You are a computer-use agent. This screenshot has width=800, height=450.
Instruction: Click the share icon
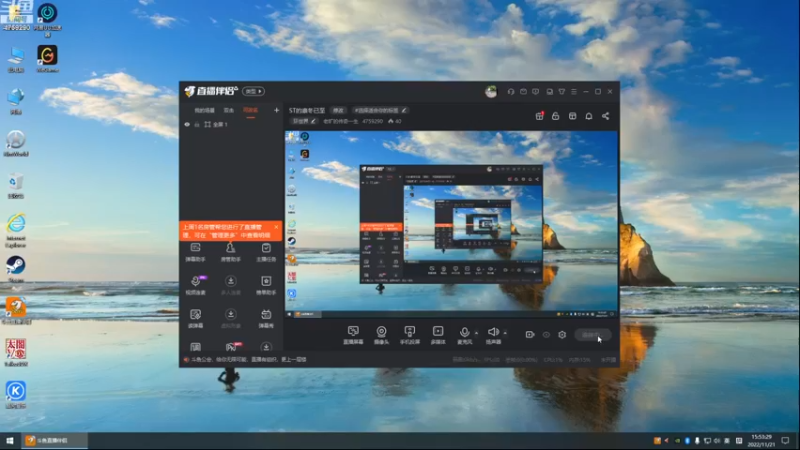[x=606, y=116]
